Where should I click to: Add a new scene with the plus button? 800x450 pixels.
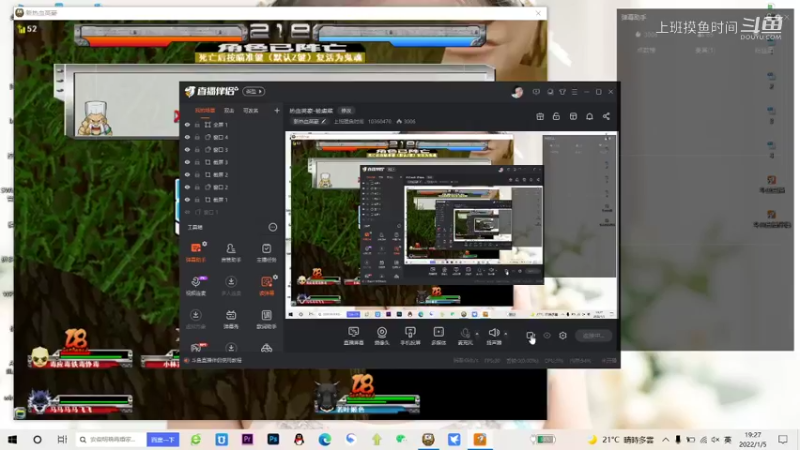pos(277,110)
